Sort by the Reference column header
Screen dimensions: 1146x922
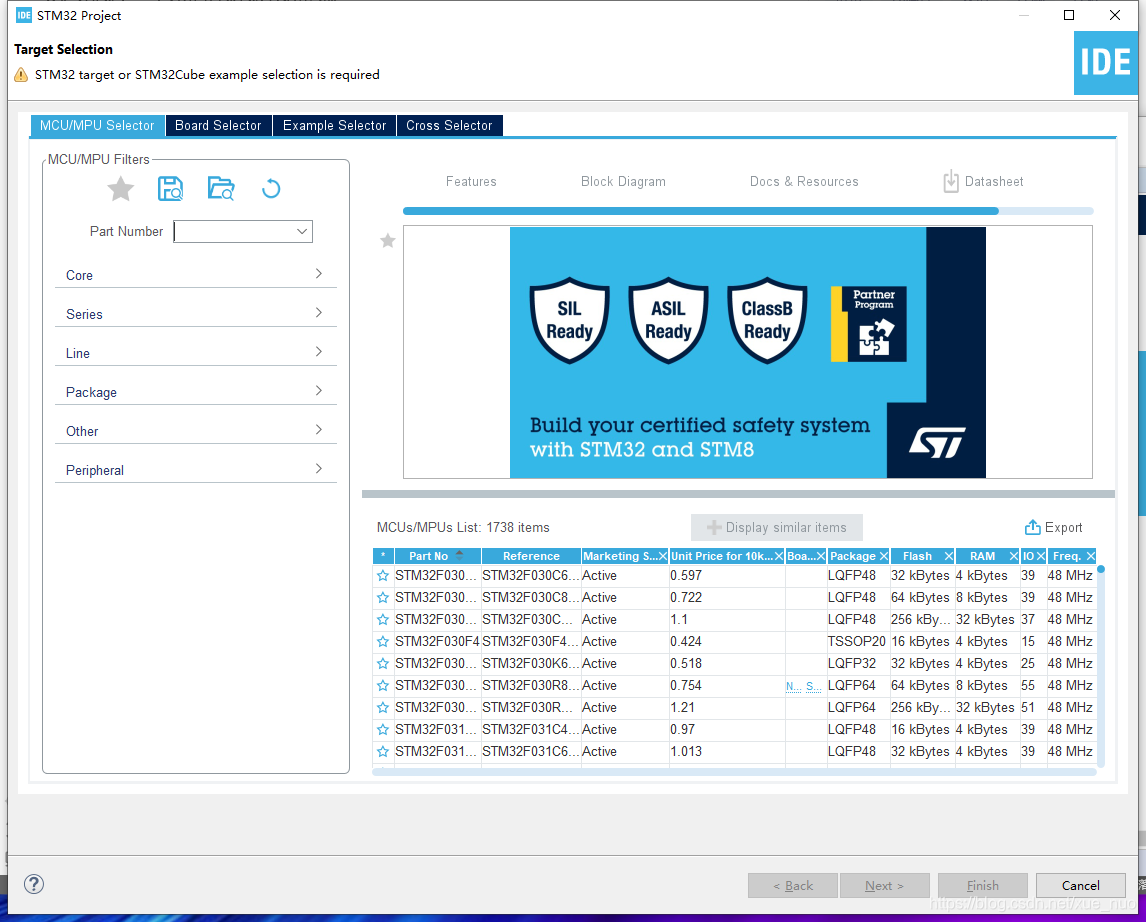[x=531, y=557]
